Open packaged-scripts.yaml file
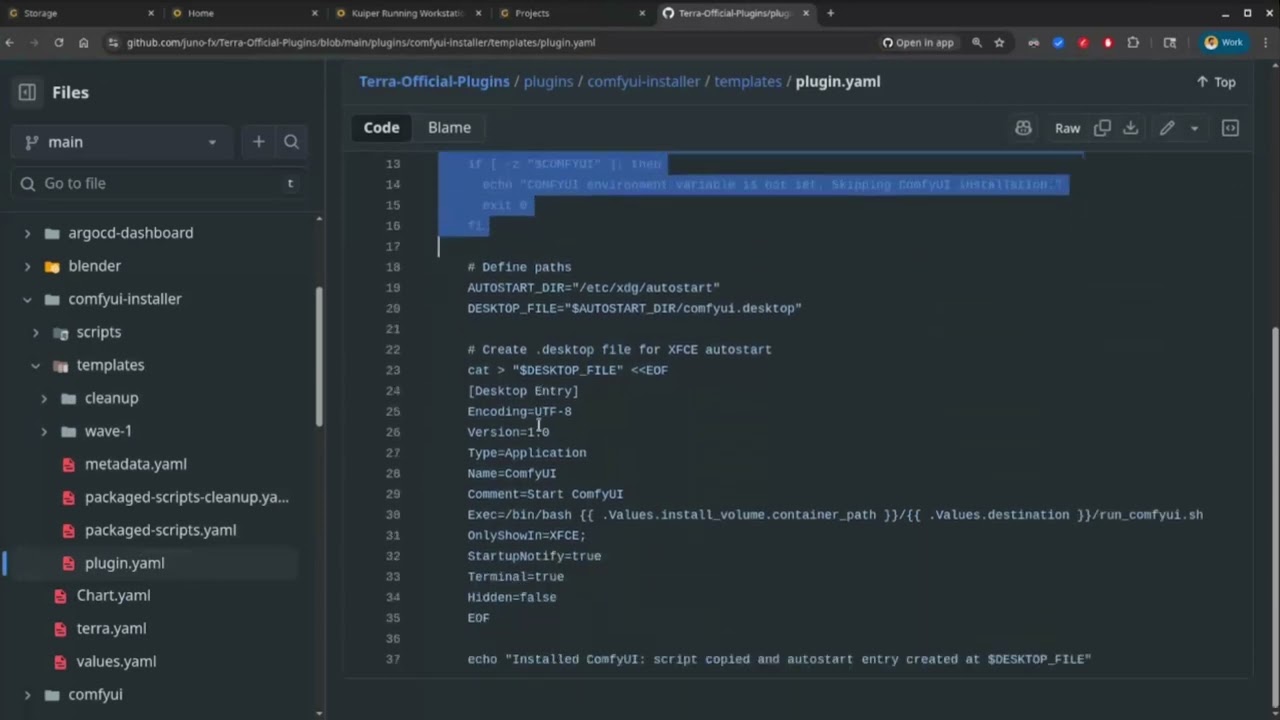Image resolution: width=1280 pixels, height=720 pixels. [160, 530]
